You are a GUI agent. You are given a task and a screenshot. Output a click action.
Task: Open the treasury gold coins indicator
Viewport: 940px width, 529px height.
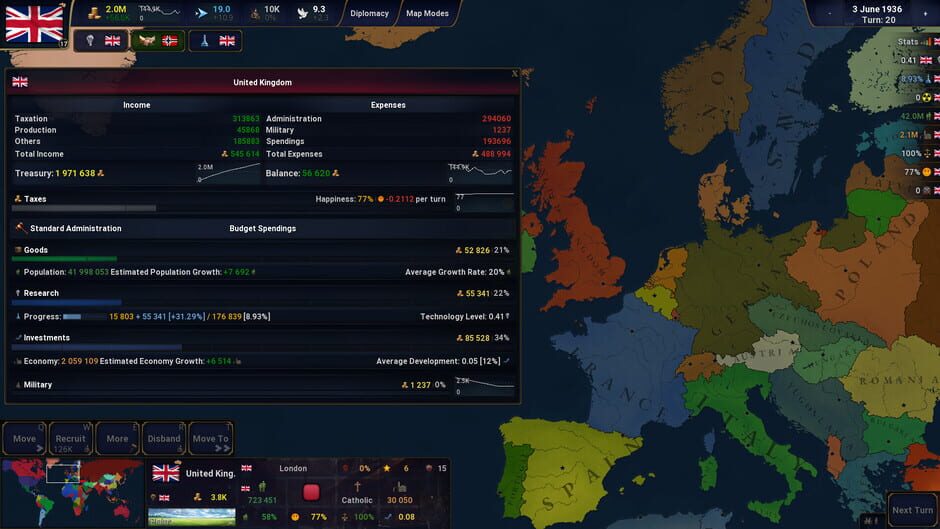click(x=94, y=12)
